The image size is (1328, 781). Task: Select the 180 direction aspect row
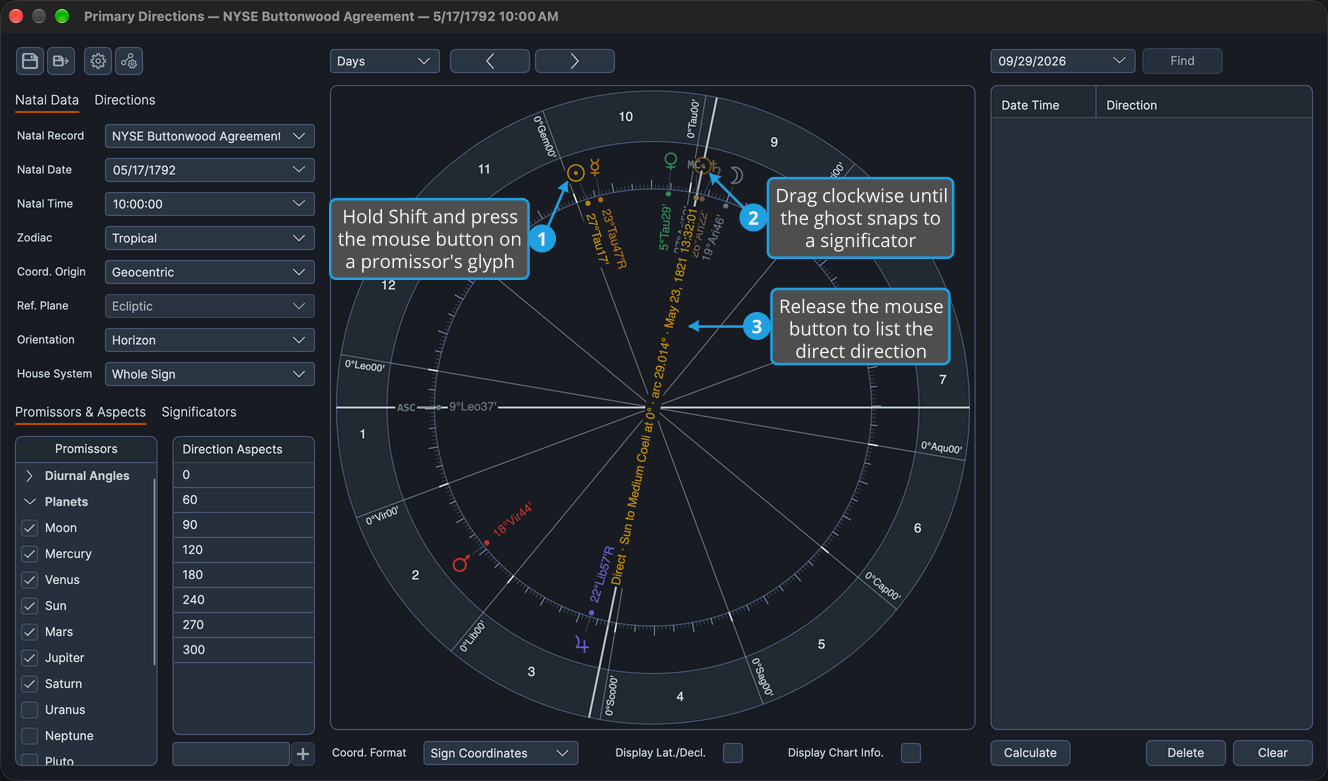point(244,575)
